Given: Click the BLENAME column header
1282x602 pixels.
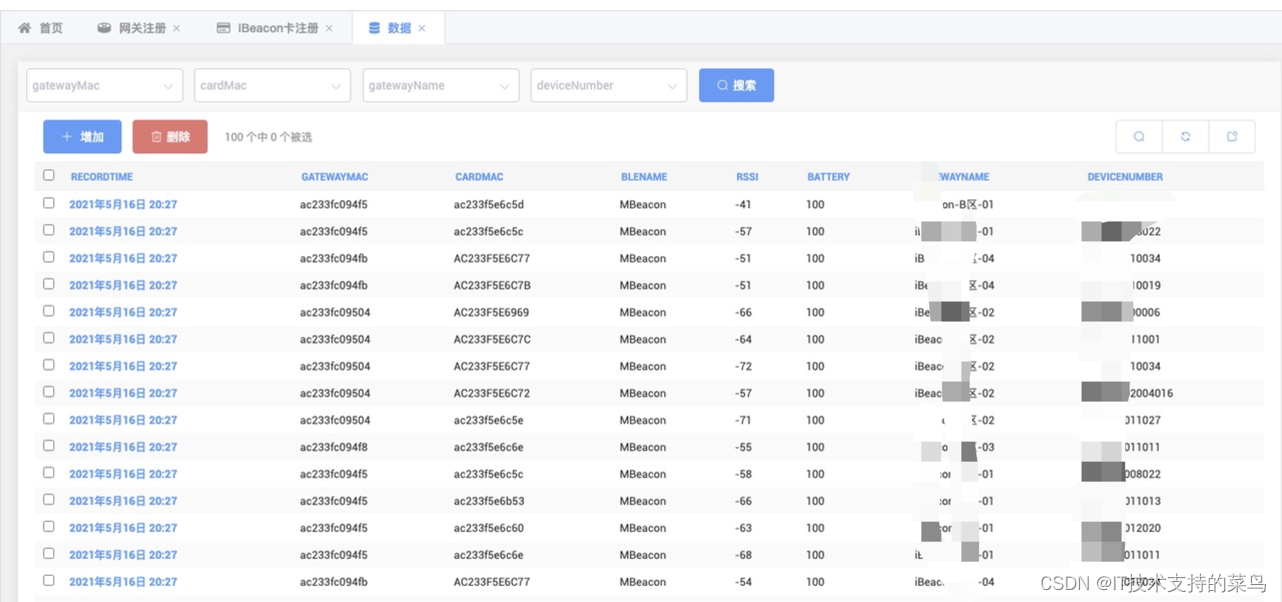Looking at the screenshot, I should [x=644, y=177].
